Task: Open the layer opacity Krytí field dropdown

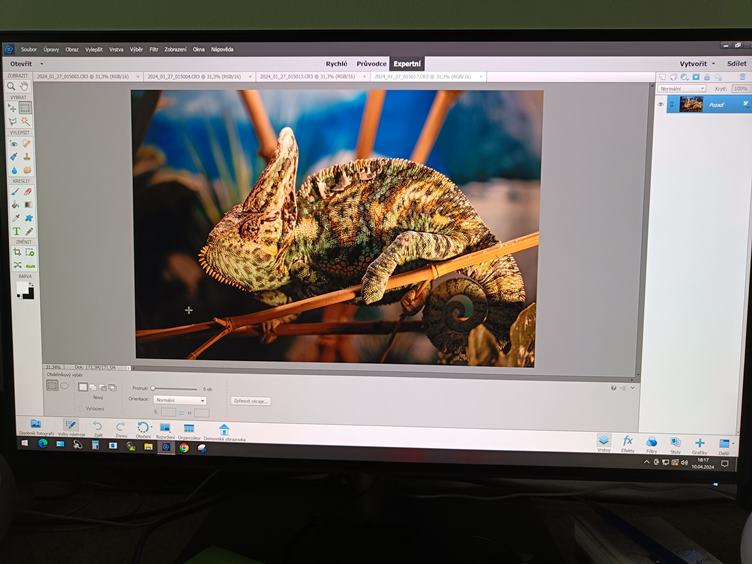Action: [x=740, y=89]
